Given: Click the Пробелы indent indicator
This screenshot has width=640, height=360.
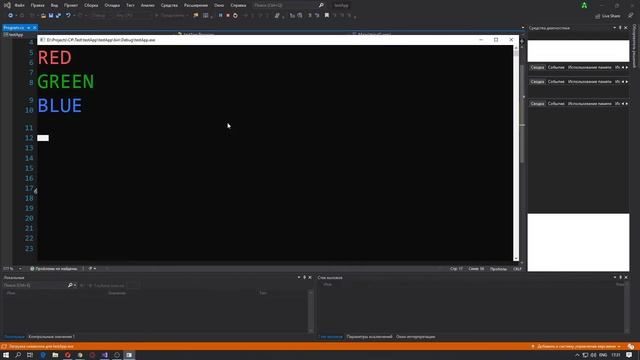Looking at the screenshot, I should 498,269.
